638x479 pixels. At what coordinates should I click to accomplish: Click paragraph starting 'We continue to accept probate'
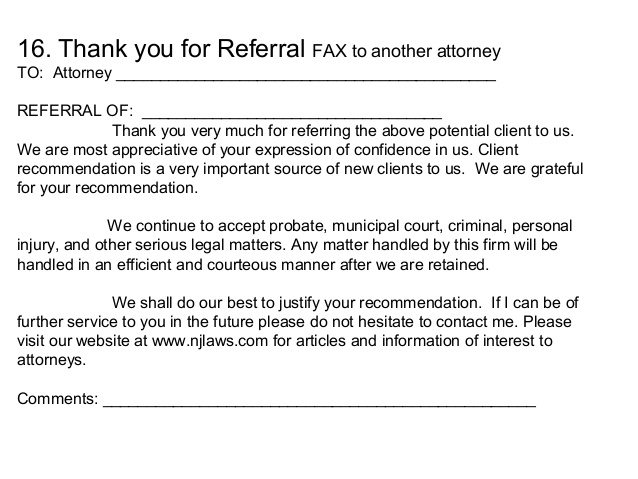295,245
